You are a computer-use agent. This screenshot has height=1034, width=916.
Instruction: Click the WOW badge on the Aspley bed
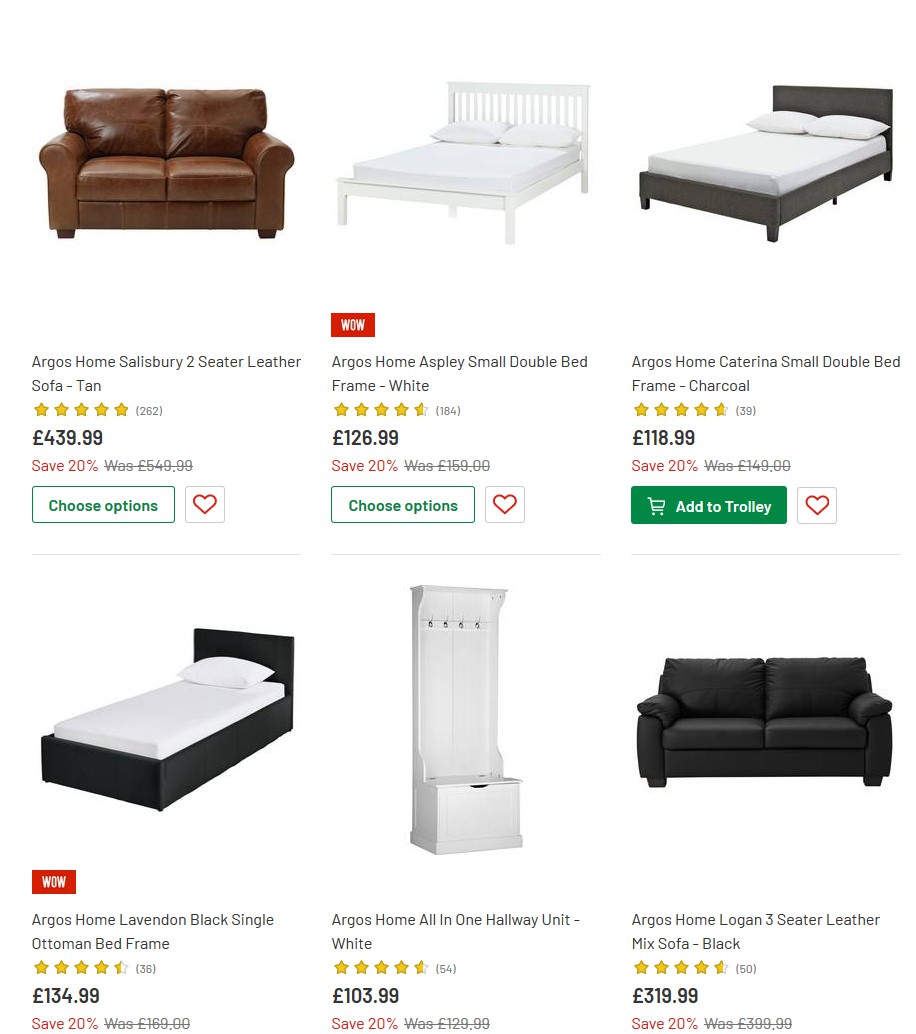(352, 325)
